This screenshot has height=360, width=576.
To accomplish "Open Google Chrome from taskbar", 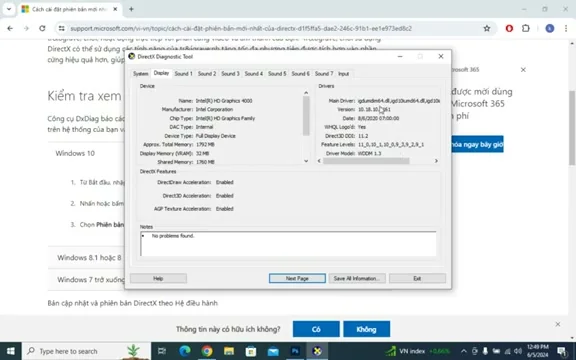I will click(207, 351).
